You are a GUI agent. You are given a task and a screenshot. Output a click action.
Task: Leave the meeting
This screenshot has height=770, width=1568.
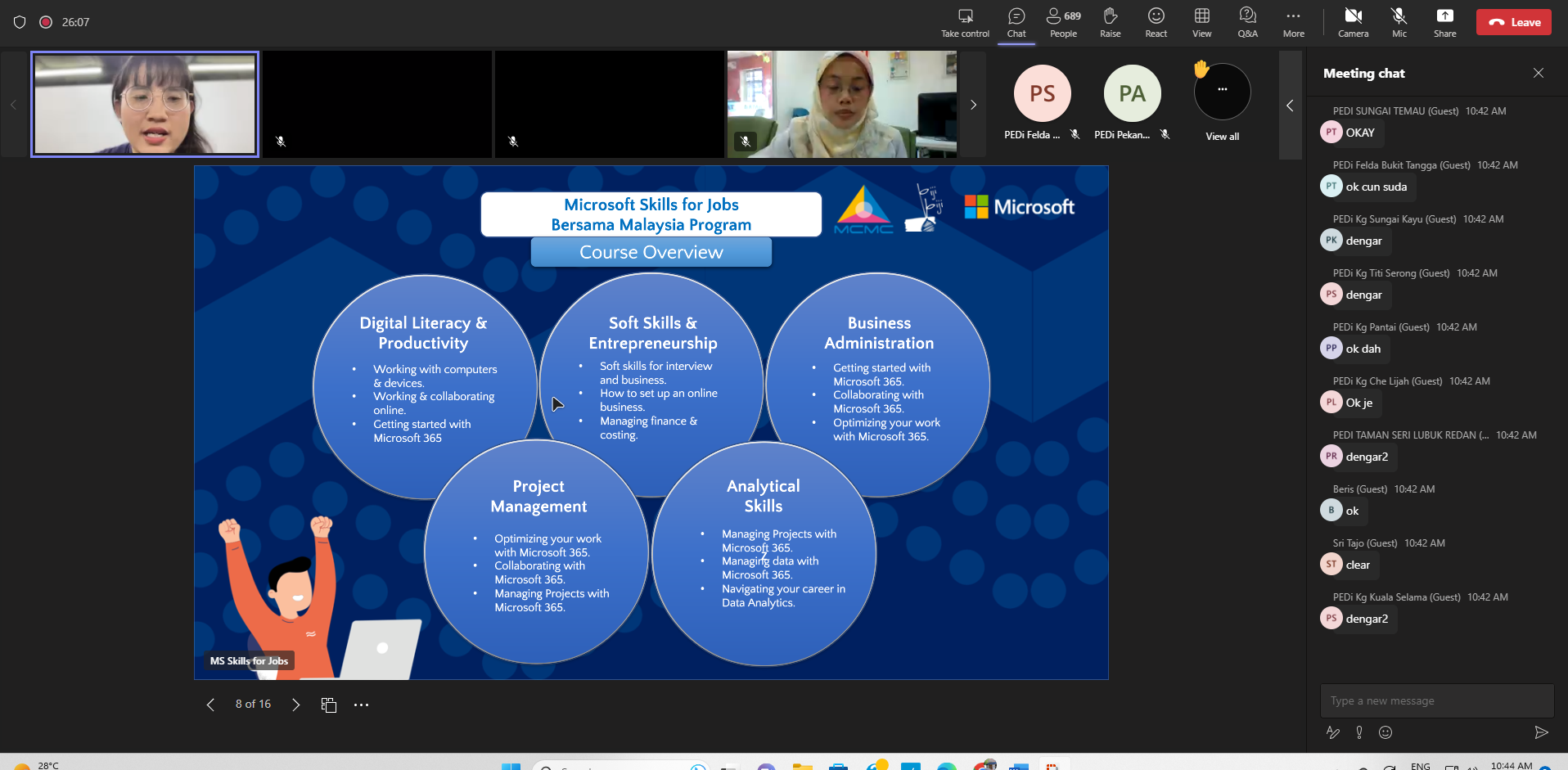click(1513, 22)
